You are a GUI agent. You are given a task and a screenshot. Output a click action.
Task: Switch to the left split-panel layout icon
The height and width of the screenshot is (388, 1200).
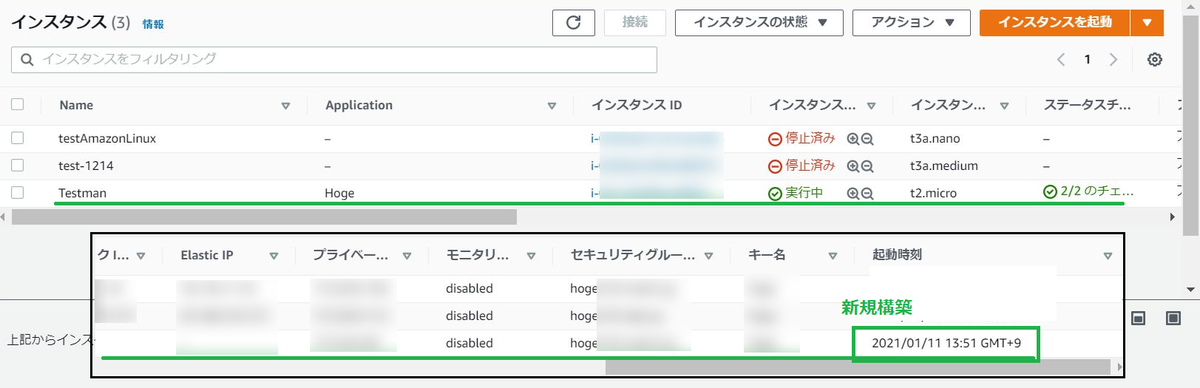(1139, 318)
